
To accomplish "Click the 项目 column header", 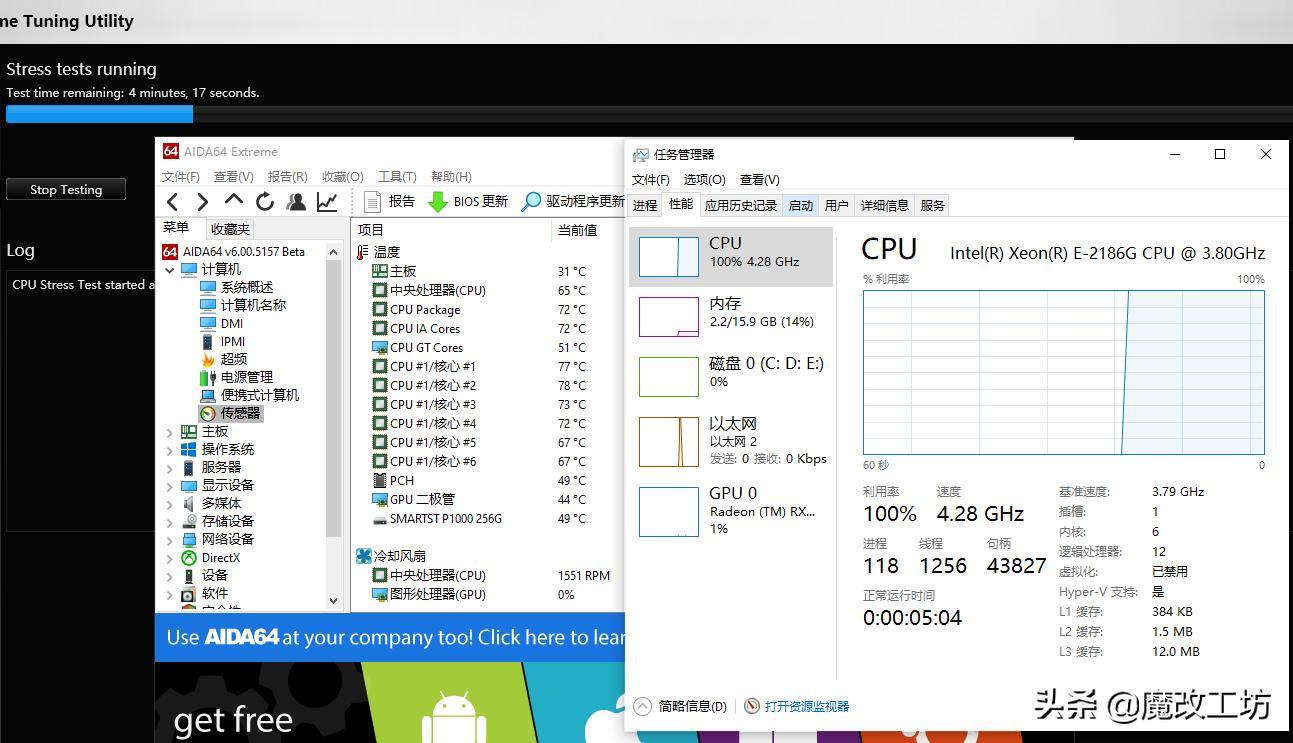I will click(451, 229).
